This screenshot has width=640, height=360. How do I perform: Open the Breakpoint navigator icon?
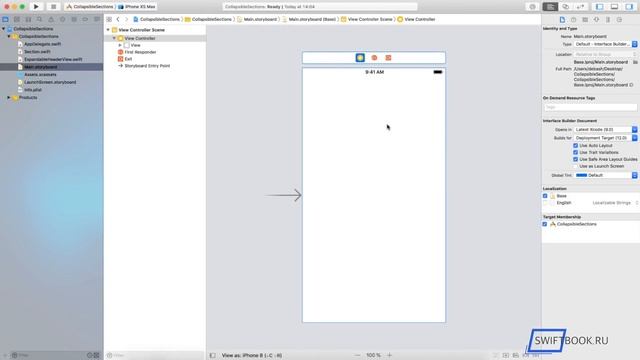click(x=85, y=19)
